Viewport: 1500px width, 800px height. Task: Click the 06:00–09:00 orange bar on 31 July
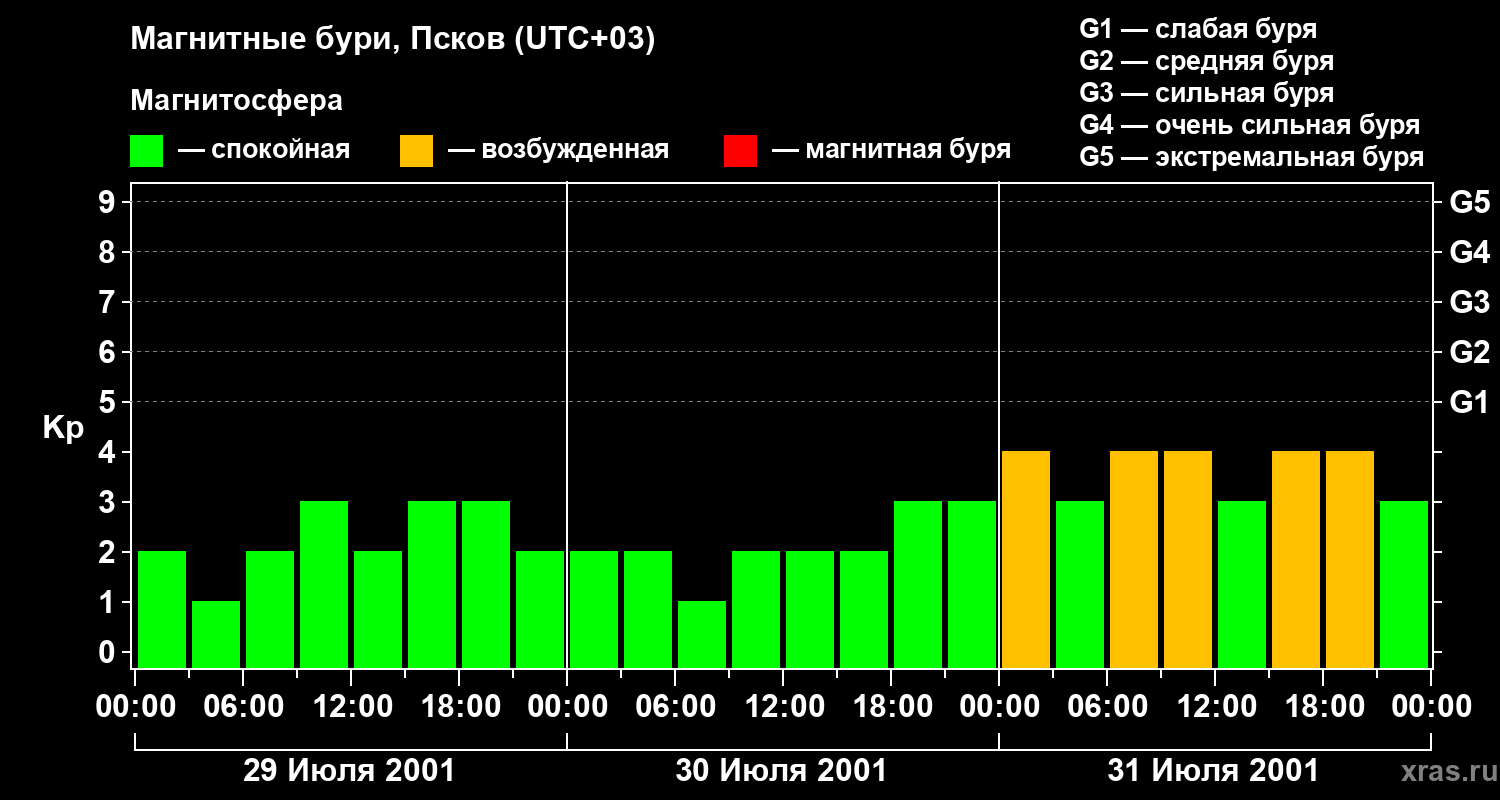1134,559
